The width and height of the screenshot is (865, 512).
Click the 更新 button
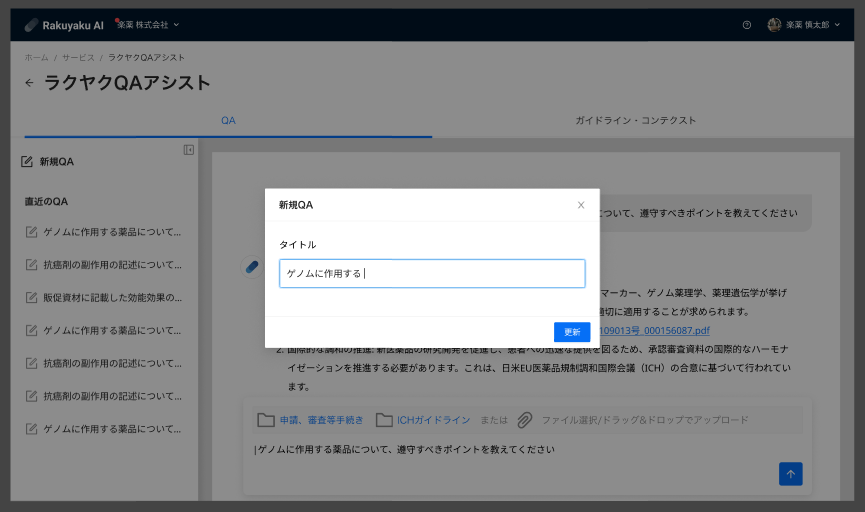(x=572, y=332)
